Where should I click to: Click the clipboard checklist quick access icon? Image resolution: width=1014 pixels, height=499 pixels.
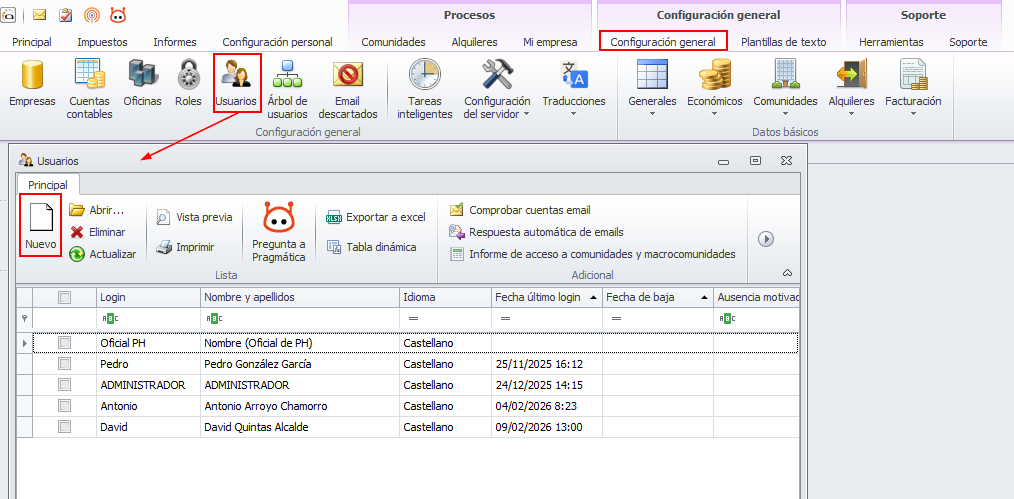[65, 14]
